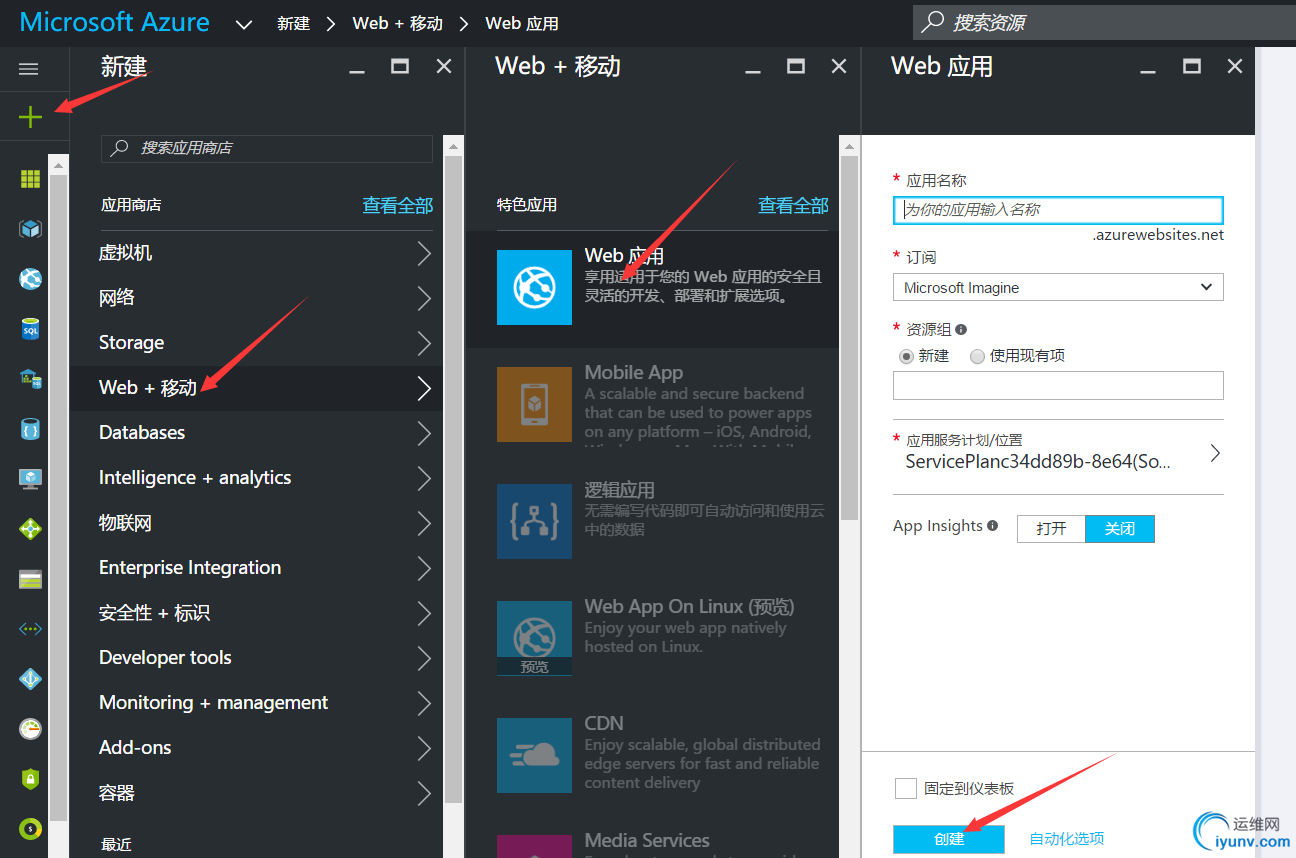The height and width of the screenshot is (858, 1296).
Task: Select the 使用现有项 radio button
Action: click(977, 356)
